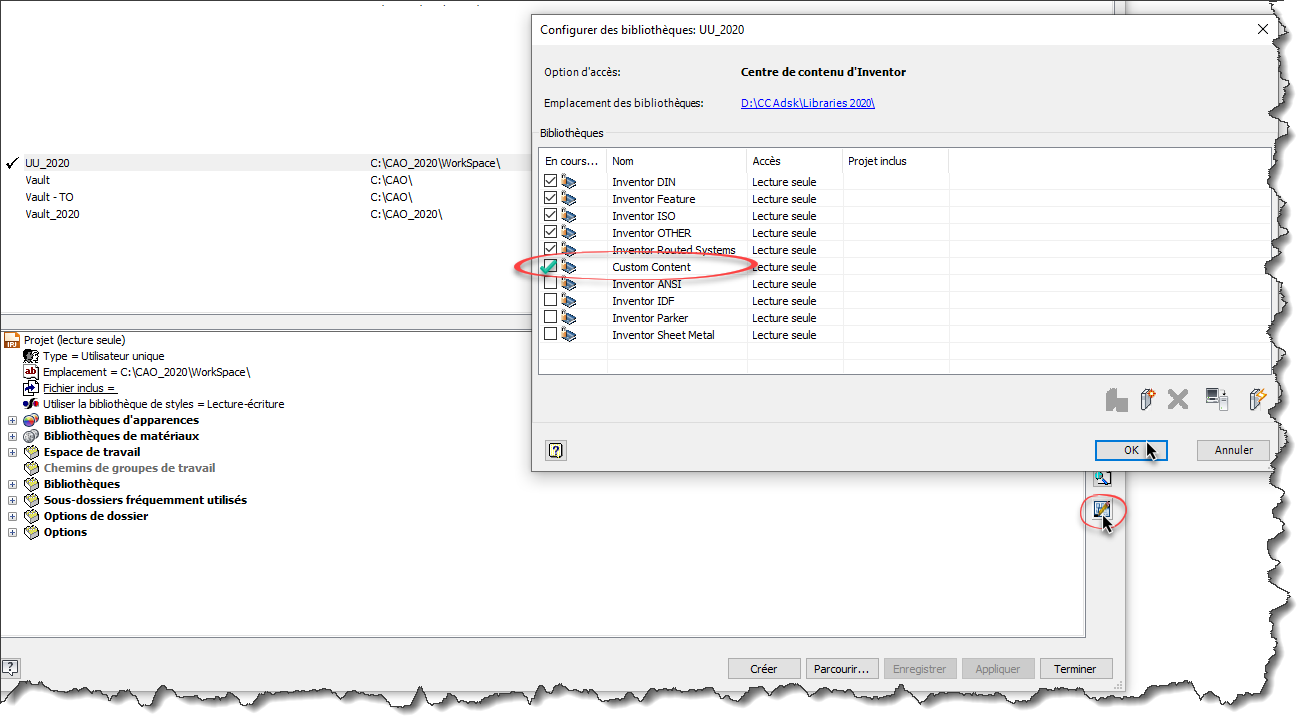Click the configure Content Center libraries icon
The width and height of the screenshot is (1312, 728).
click(x=1101, y=509)
